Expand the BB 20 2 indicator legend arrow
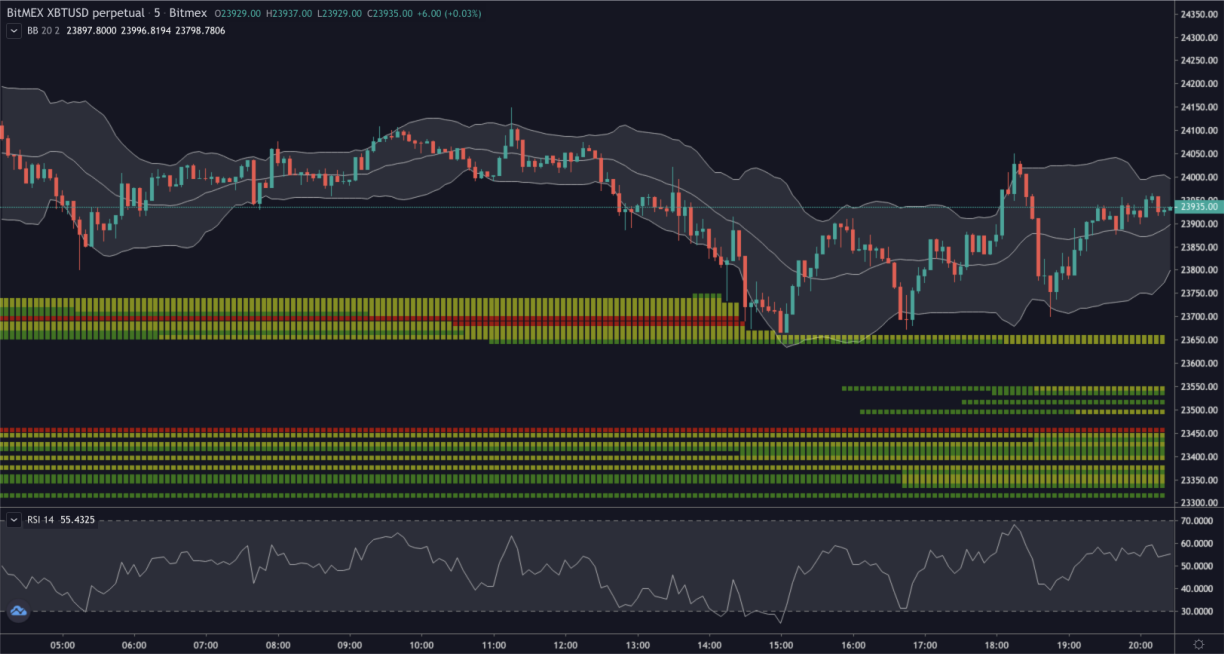 tap(15, 31)
